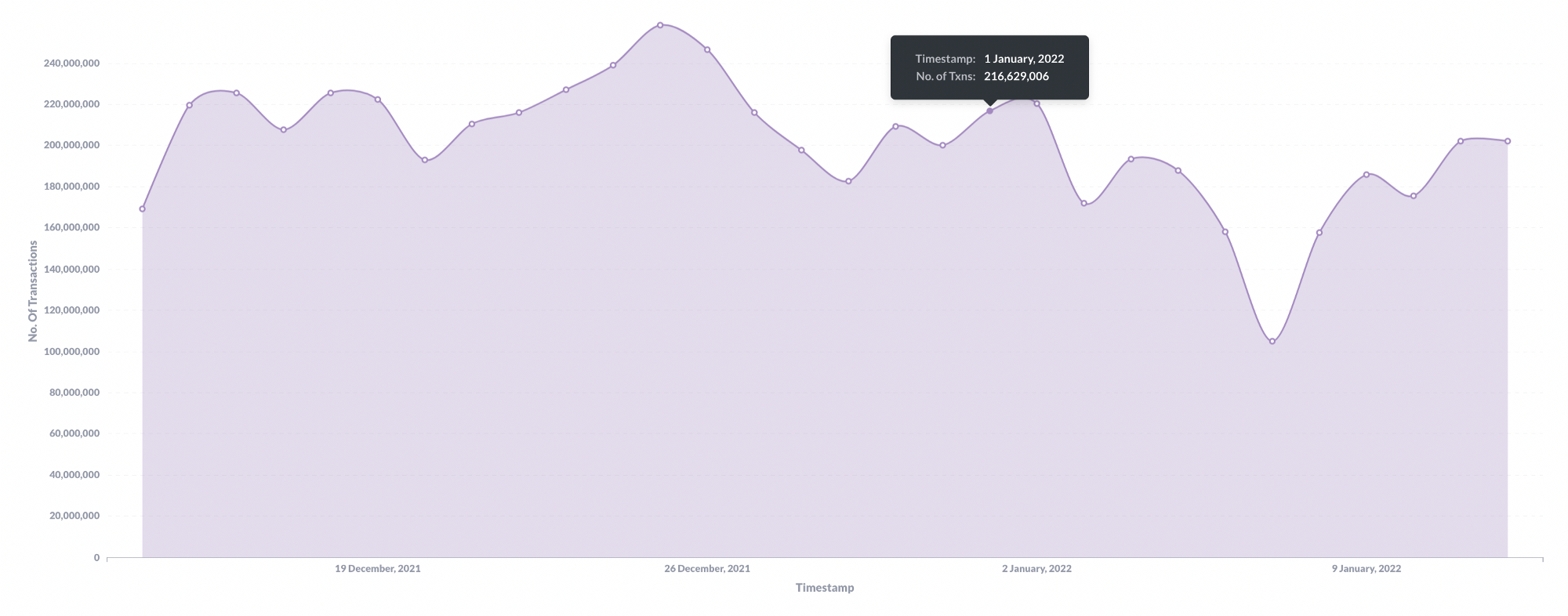Click the second data point from the left
This screenshot has height=616, width=1568.
pos(189,105)
